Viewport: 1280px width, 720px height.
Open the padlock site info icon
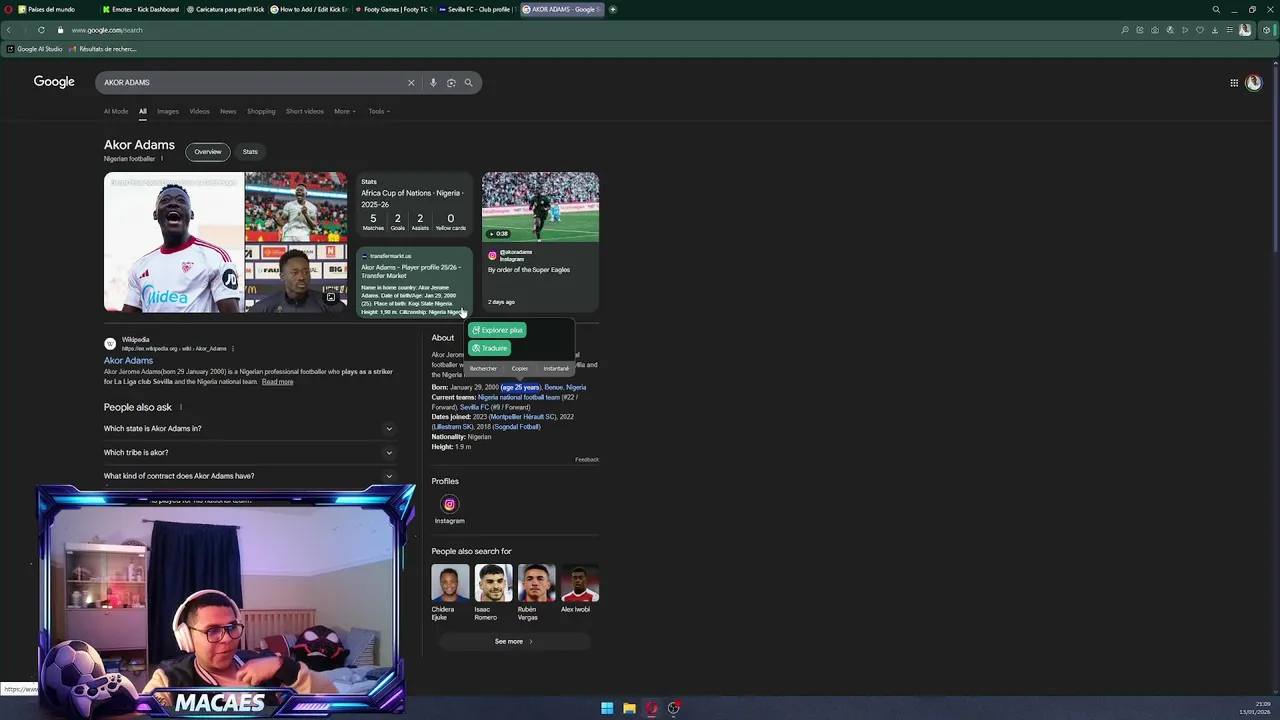(x=60, y=30)
